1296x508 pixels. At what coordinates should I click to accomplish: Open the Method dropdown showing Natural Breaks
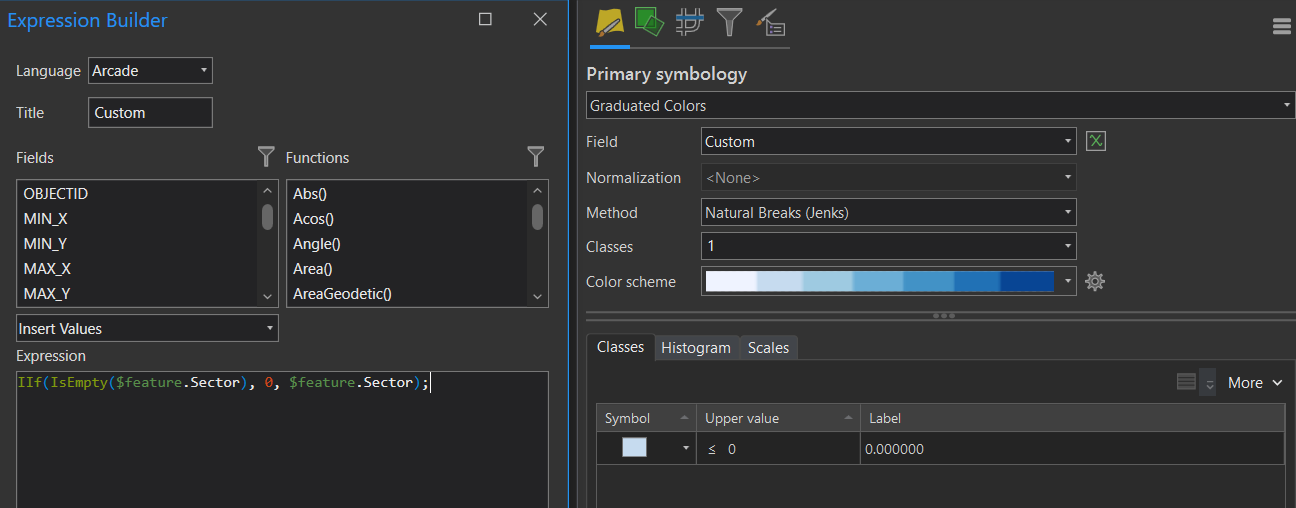(x=888, y=212)
